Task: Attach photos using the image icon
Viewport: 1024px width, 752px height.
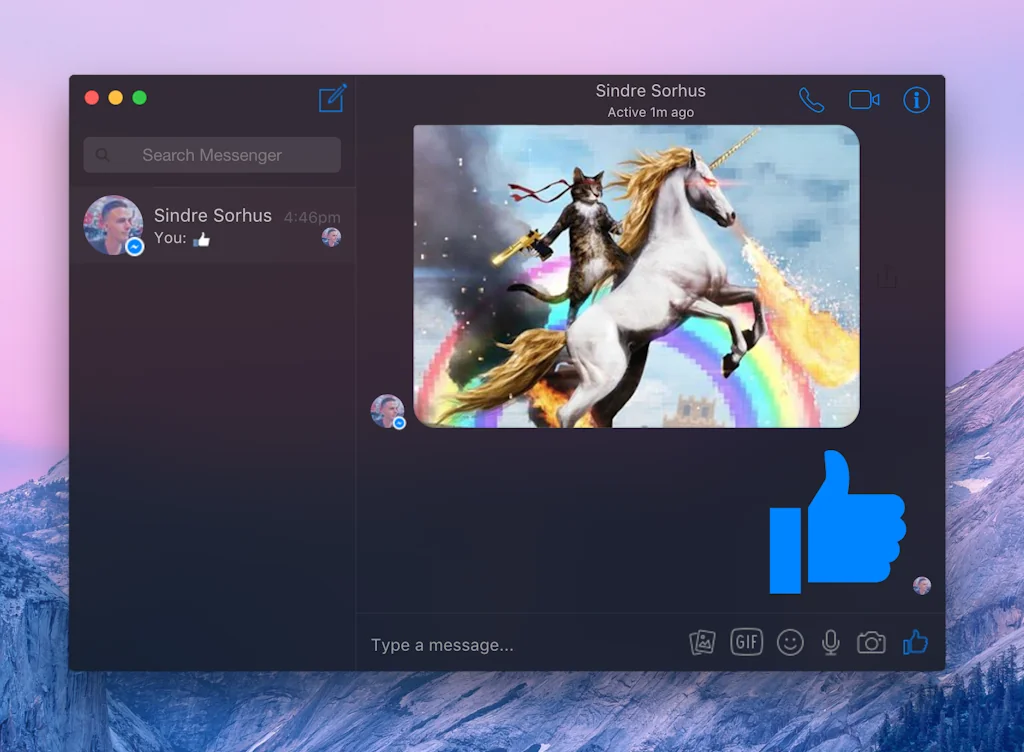Action: click(x=702, y=642)
